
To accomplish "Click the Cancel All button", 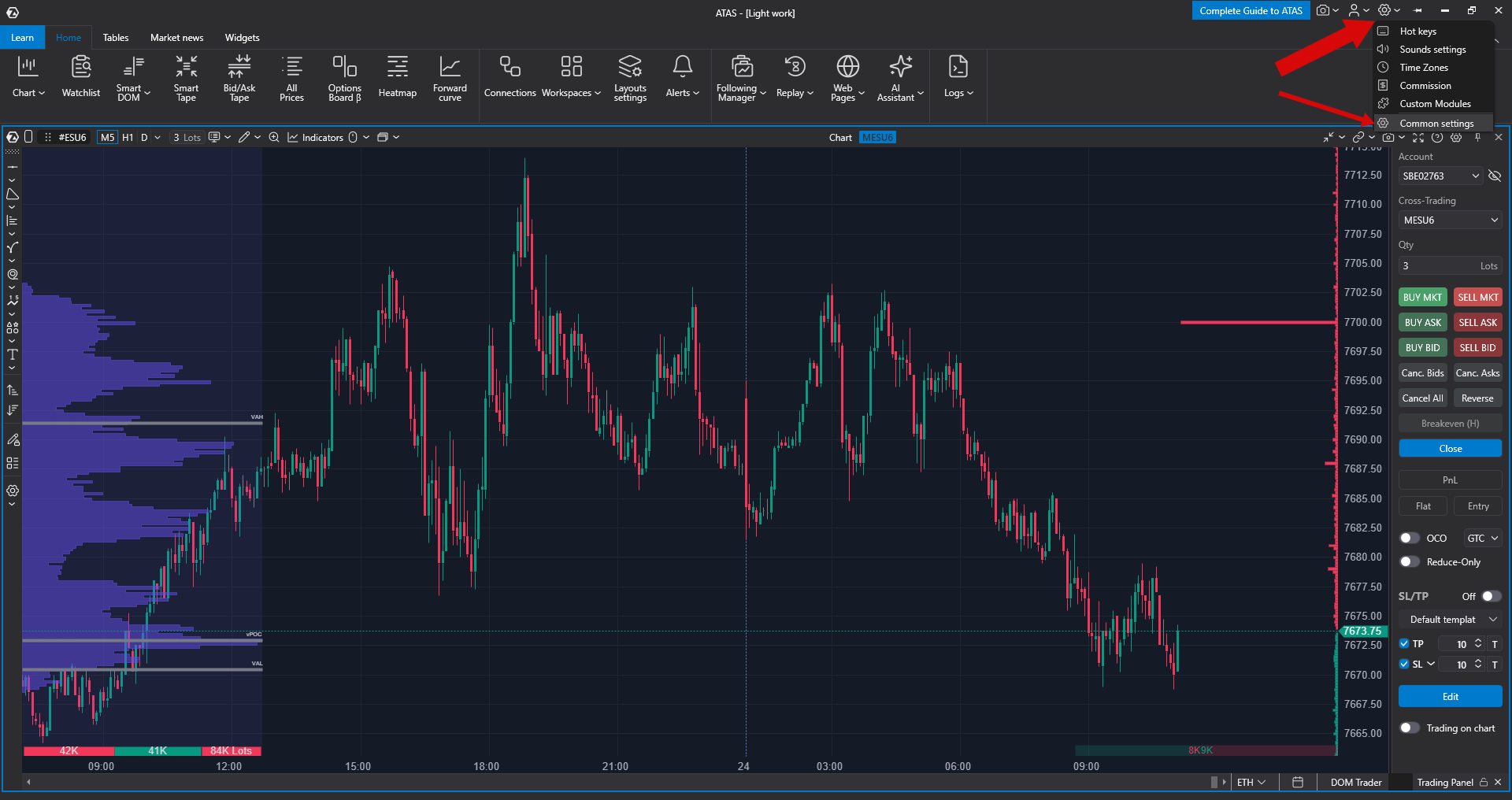I will click(x=1422, y=398).
